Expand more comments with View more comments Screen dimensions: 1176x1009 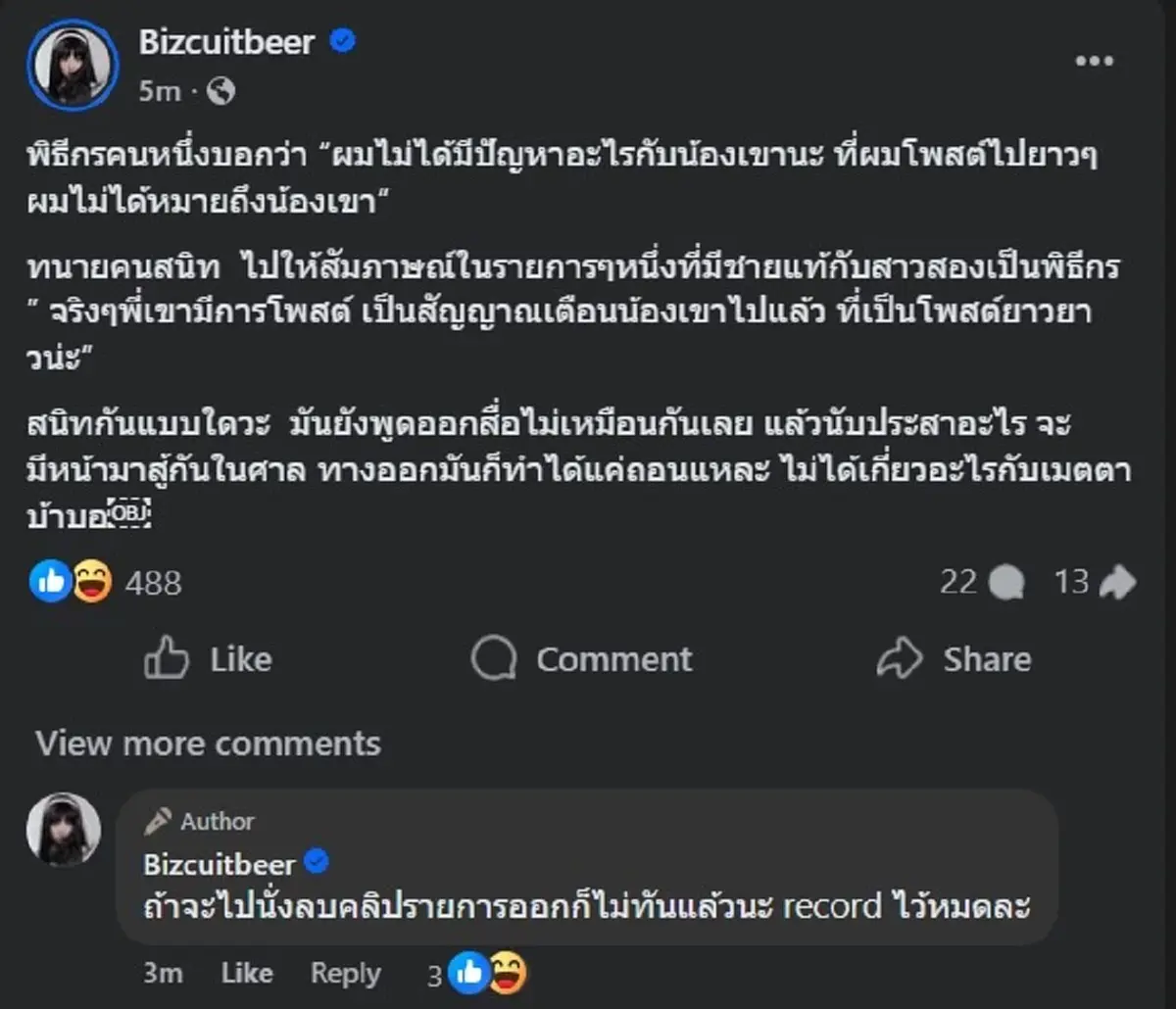[207, 744]
